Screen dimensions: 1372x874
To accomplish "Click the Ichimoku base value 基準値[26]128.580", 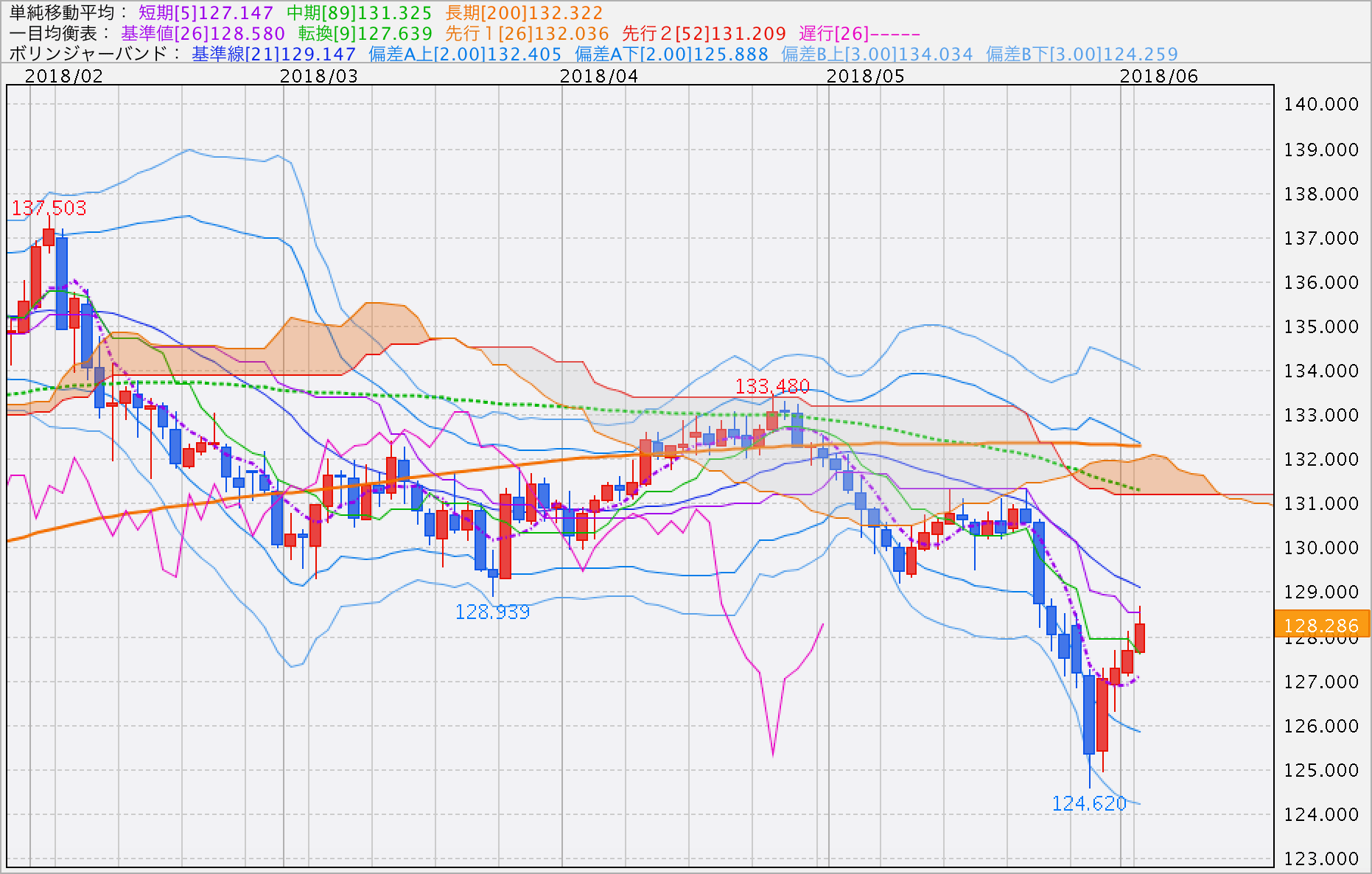I will tap(203, 33).
